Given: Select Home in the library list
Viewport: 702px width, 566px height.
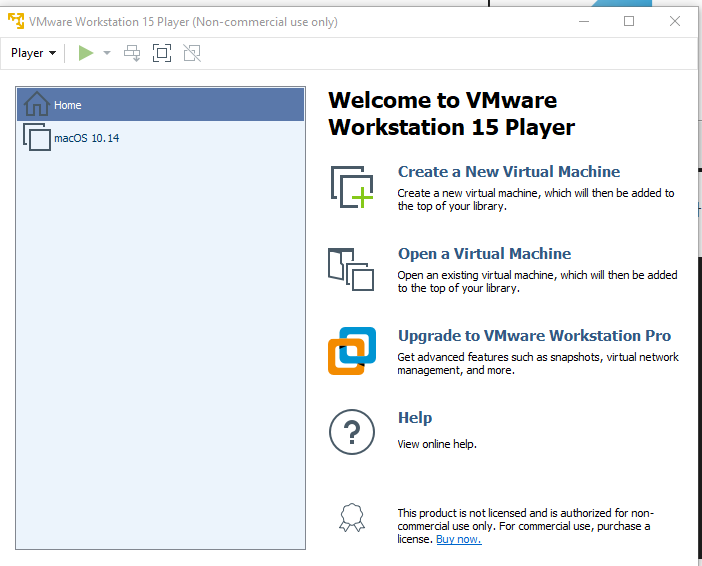Looking at the screenshot, I should [160, 104].
